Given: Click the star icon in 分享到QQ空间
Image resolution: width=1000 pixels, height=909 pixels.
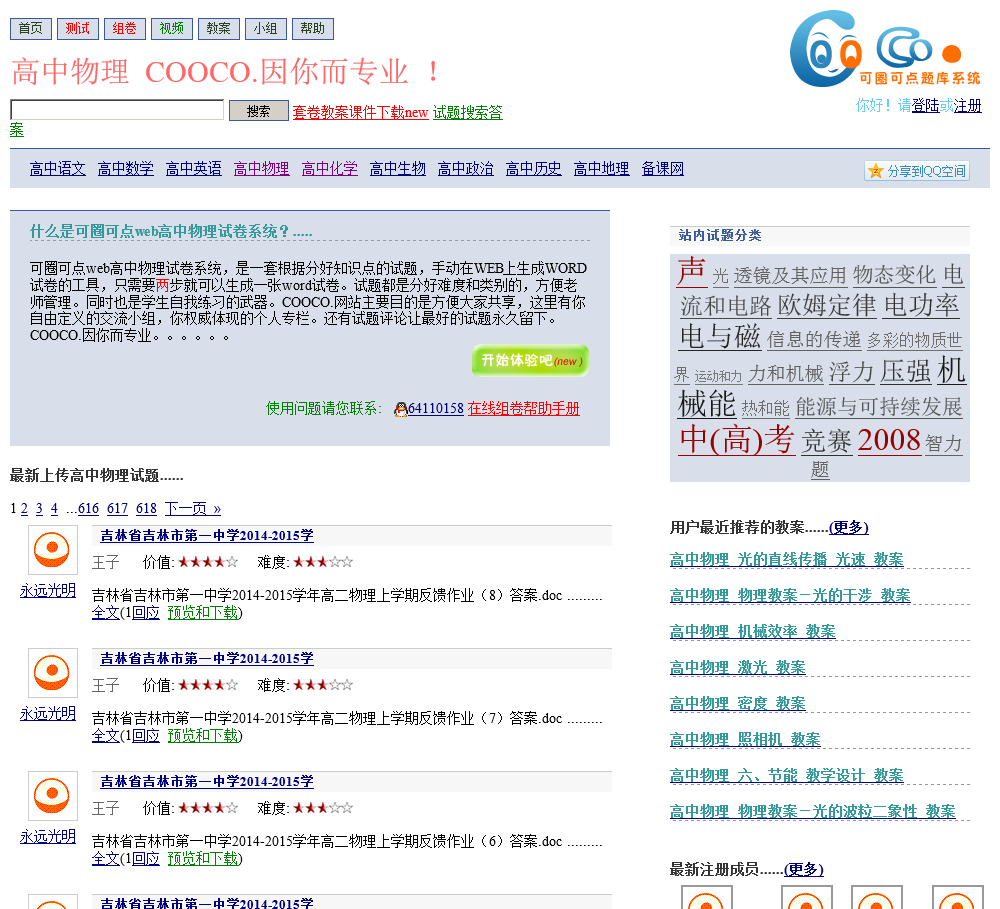Looking at the screenshot, I should 876,171.
